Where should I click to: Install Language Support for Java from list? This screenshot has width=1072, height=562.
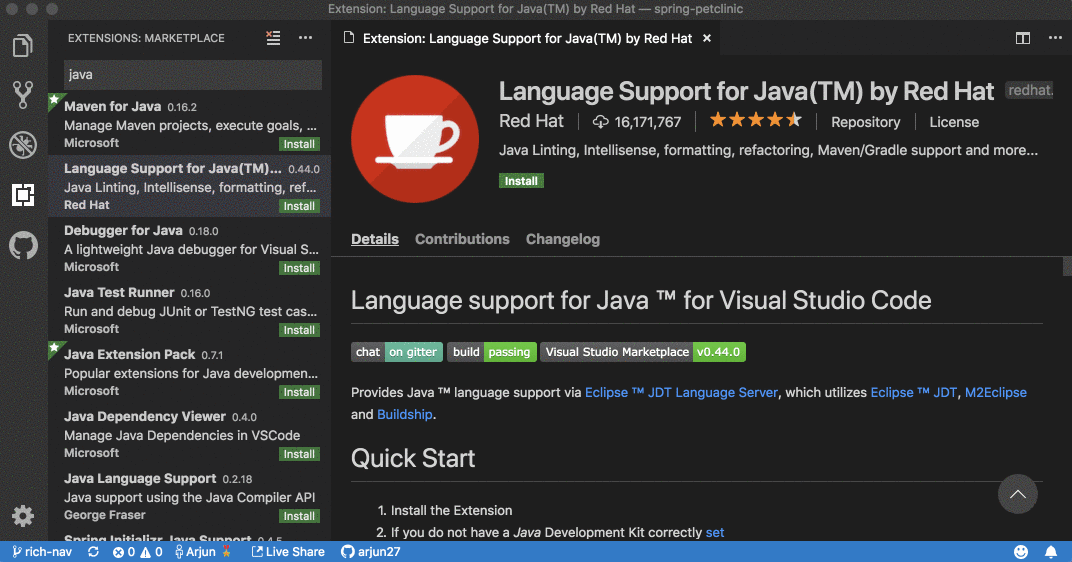point(299,206)
